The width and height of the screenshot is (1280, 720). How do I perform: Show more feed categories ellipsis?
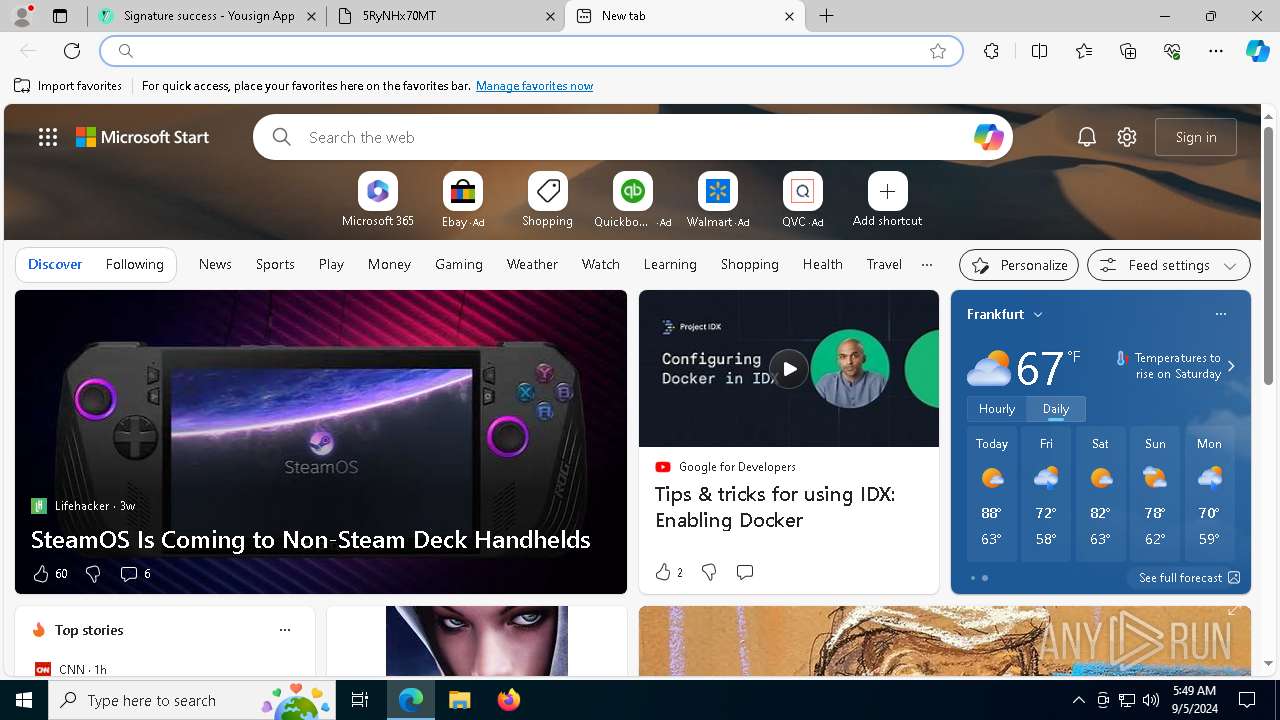pyautogui.click(x=927, y=265)
